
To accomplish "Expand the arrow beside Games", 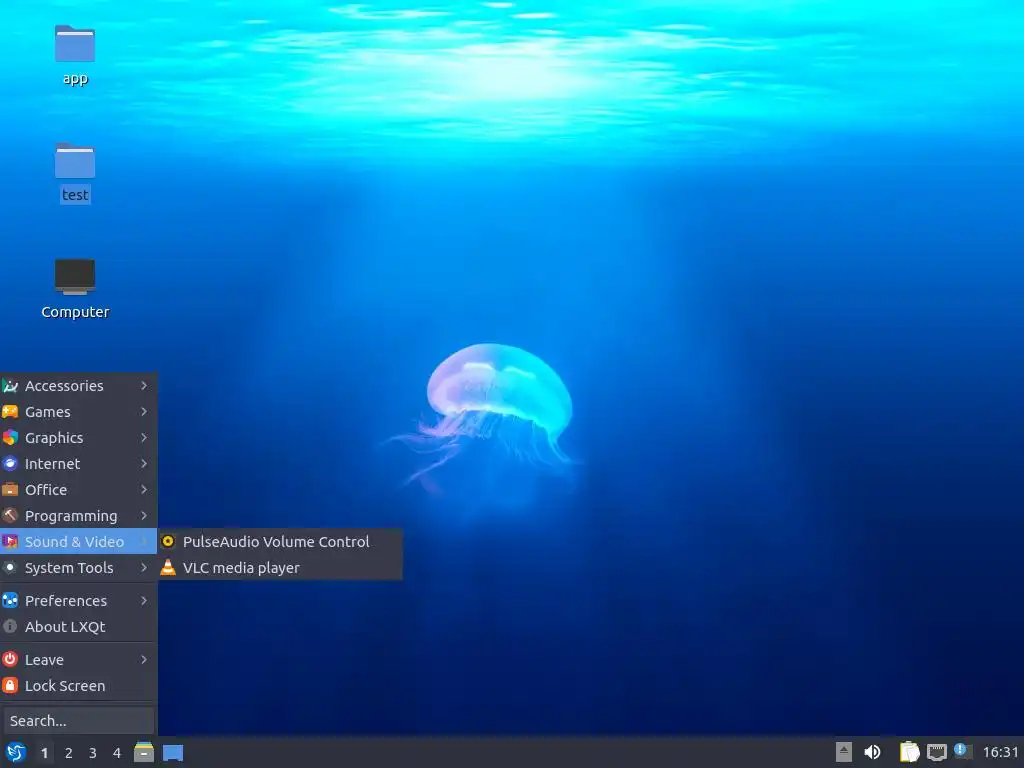I will pyautogui.click(x=144, y=412).
